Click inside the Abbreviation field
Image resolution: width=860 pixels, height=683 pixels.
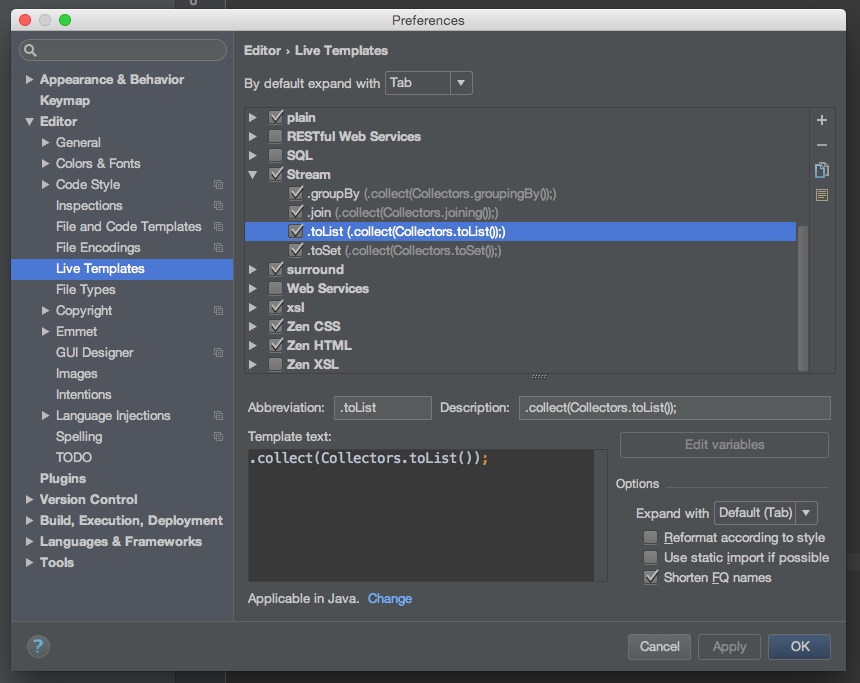click(382, 407)
